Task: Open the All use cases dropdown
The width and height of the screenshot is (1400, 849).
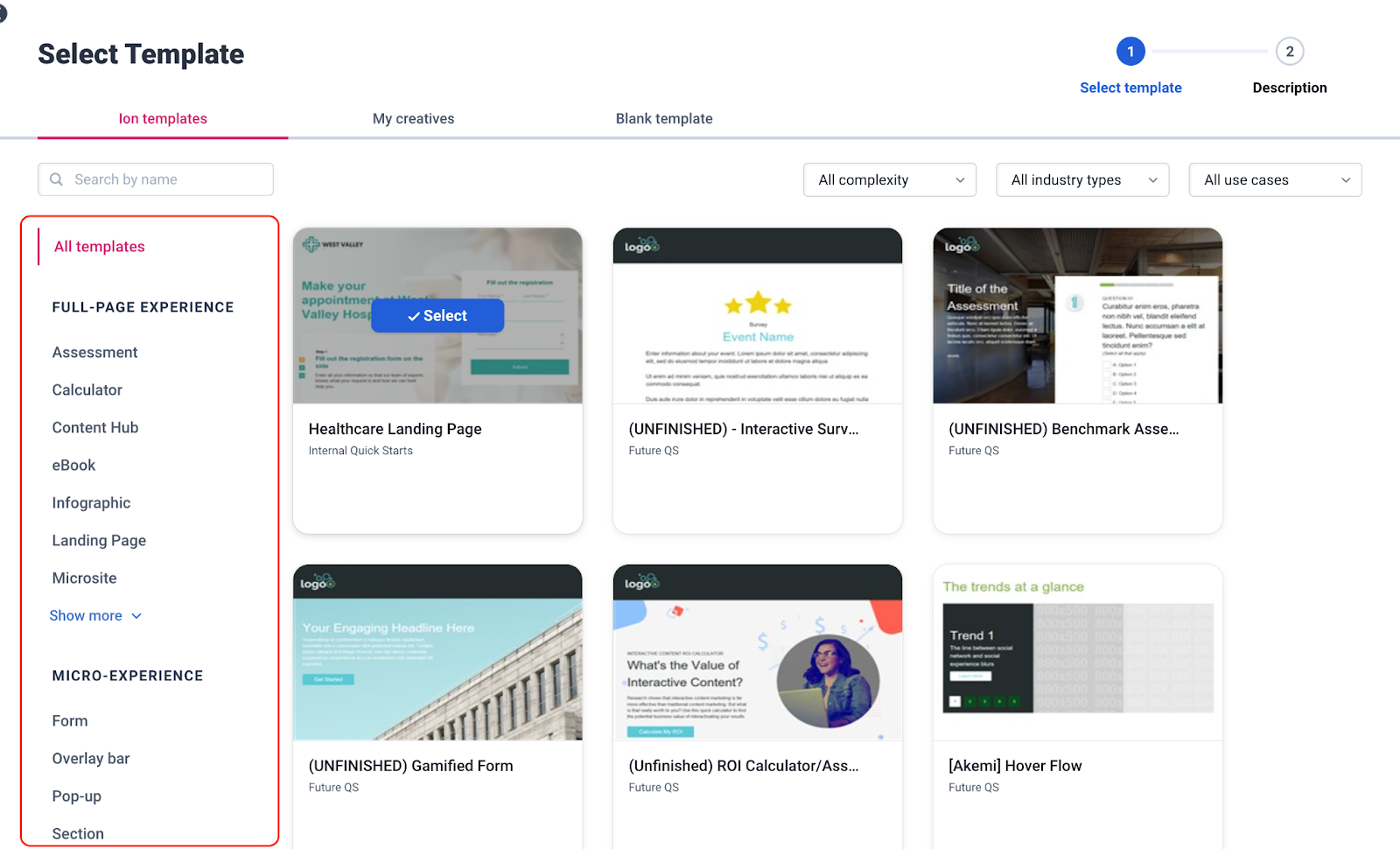Action: pos(1275,179)
